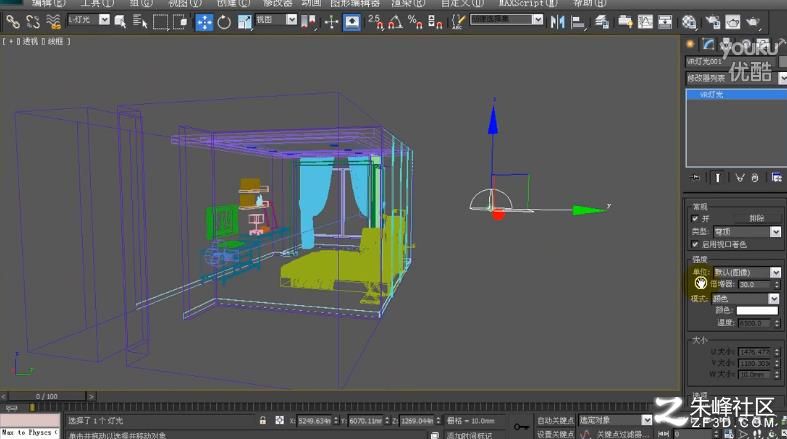Open the Curve Editor icon
The width and height of the screenshot is (787, 439).
[645, 22]
